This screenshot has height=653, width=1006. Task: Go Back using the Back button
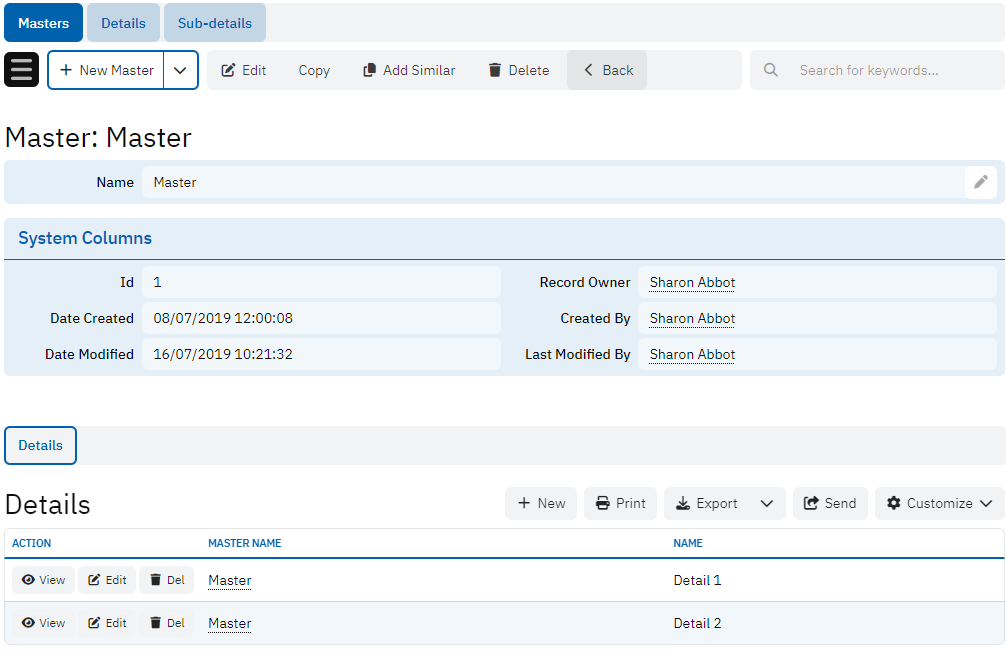[607, 70]
